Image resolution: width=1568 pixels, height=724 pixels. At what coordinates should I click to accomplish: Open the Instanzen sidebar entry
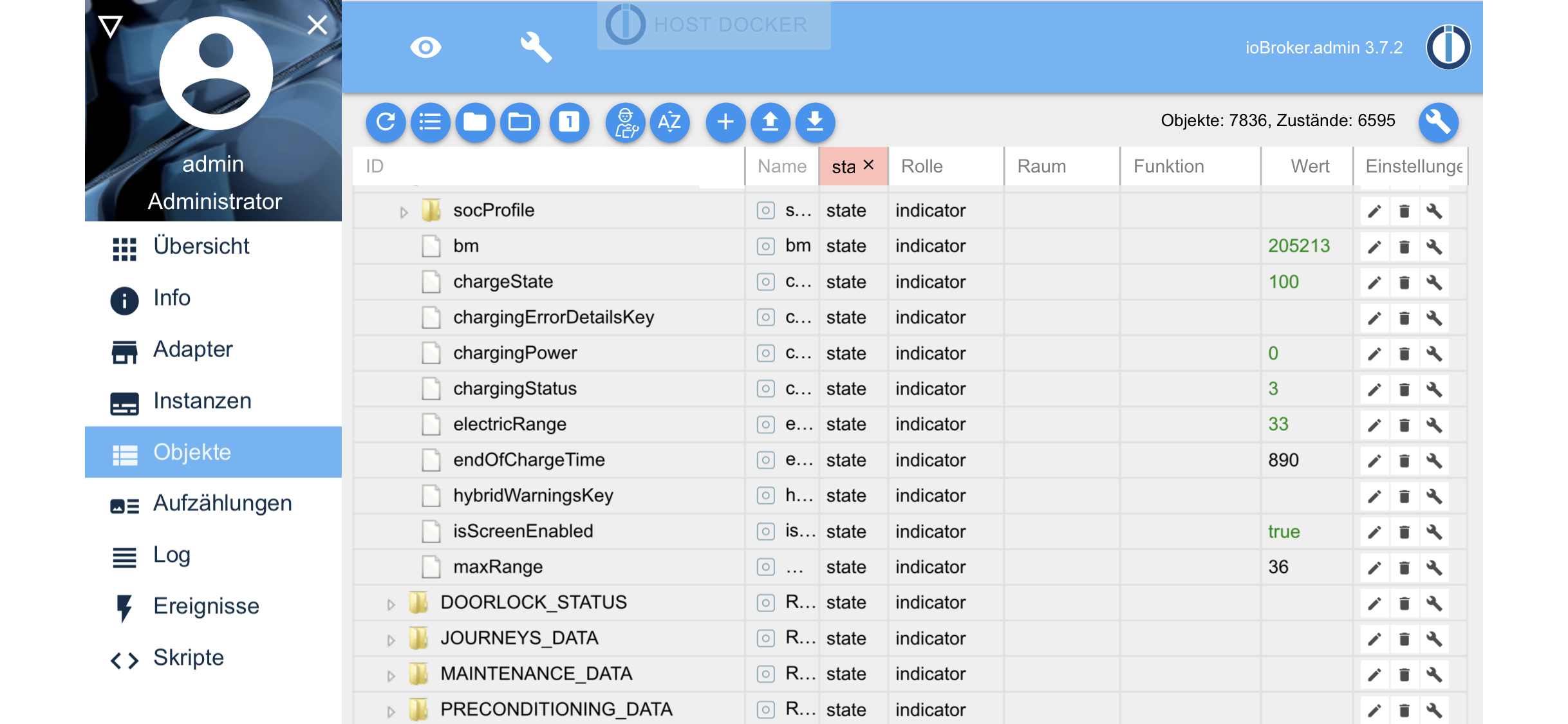click(x=201, y=401)
